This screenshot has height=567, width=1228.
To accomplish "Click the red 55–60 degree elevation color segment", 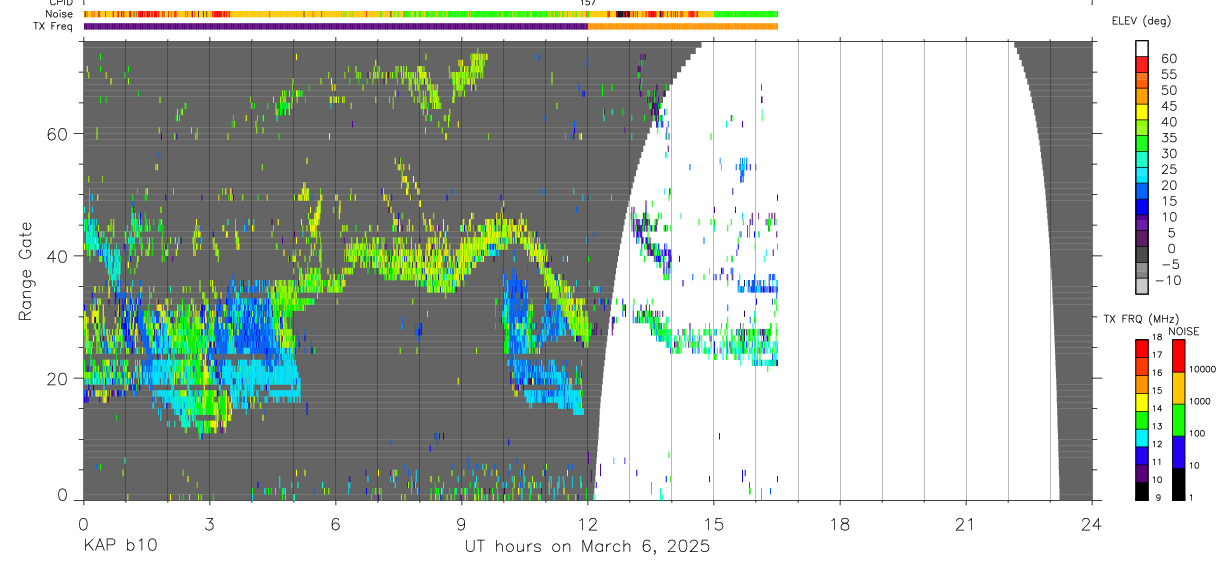I will tap(1142, 66).
